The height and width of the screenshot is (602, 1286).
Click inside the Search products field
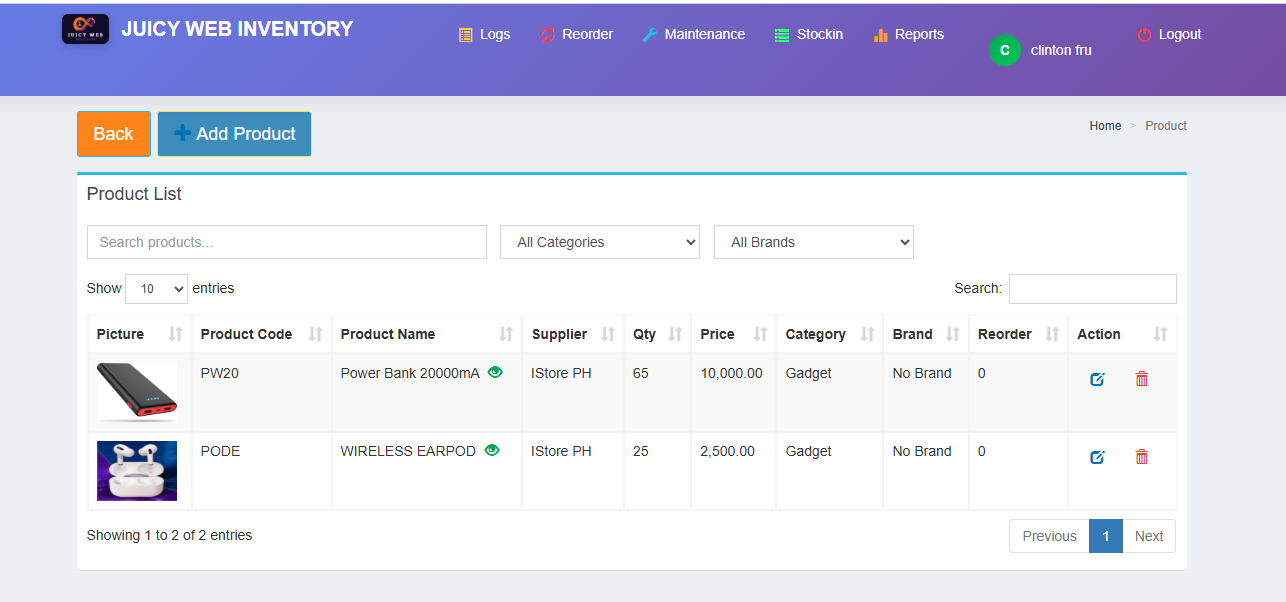click(286, 242)
